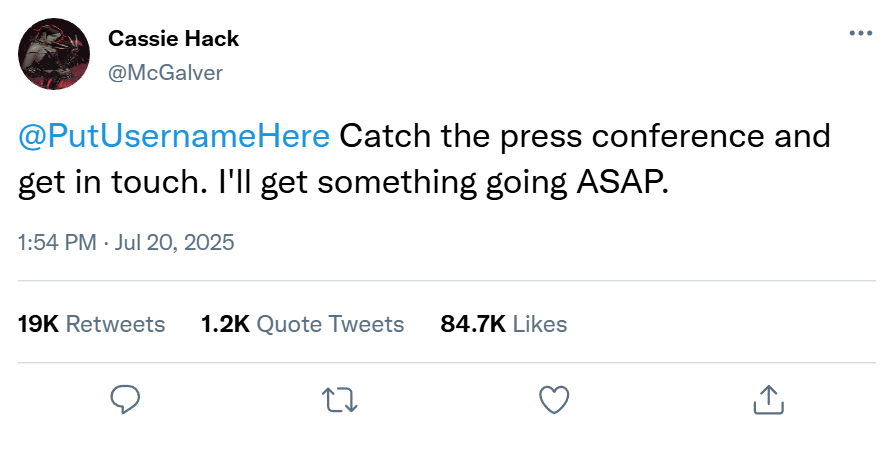Screen dimensions: 894x454
Task: Like the tweet with the heart icon
Action: tap(553, 400)
